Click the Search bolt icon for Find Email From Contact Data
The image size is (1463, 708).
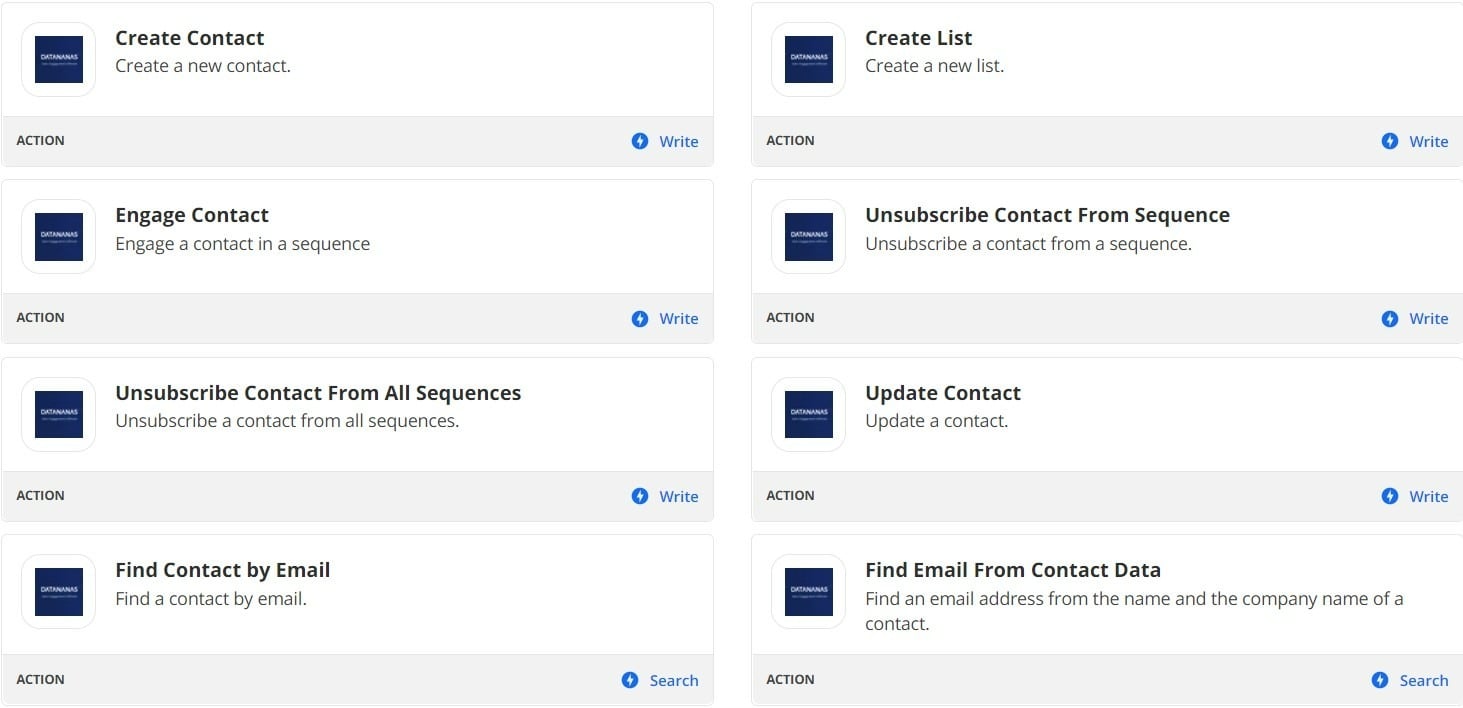1380,680
